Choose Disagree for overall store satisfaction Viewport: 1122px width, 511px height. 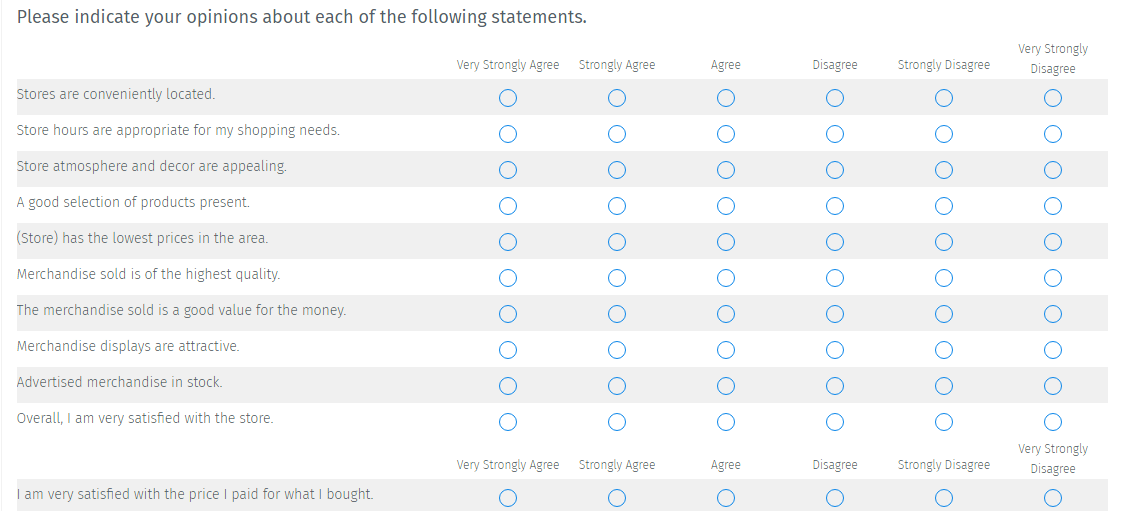click(x=835, y=422)
